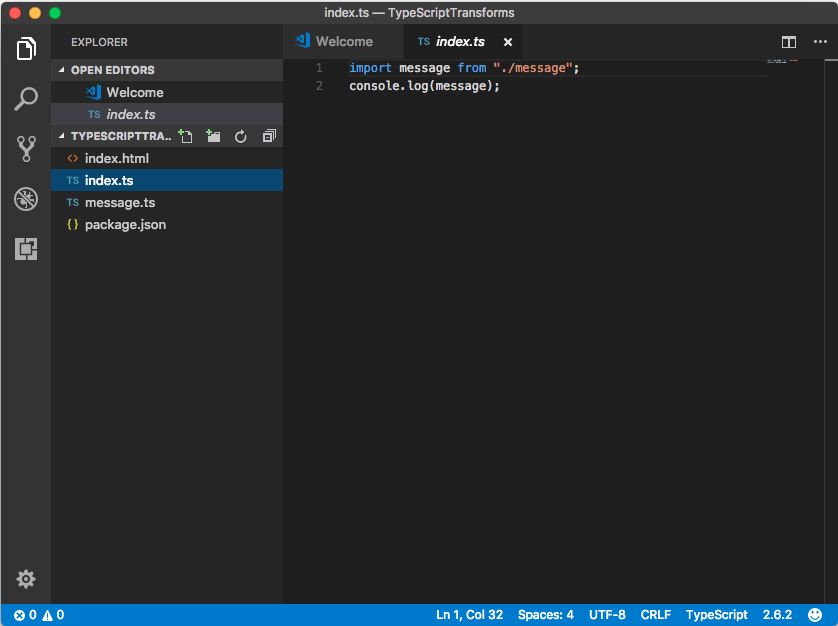Change indentation via Spaces: 4
838x626 pixels.
[546, 615]
